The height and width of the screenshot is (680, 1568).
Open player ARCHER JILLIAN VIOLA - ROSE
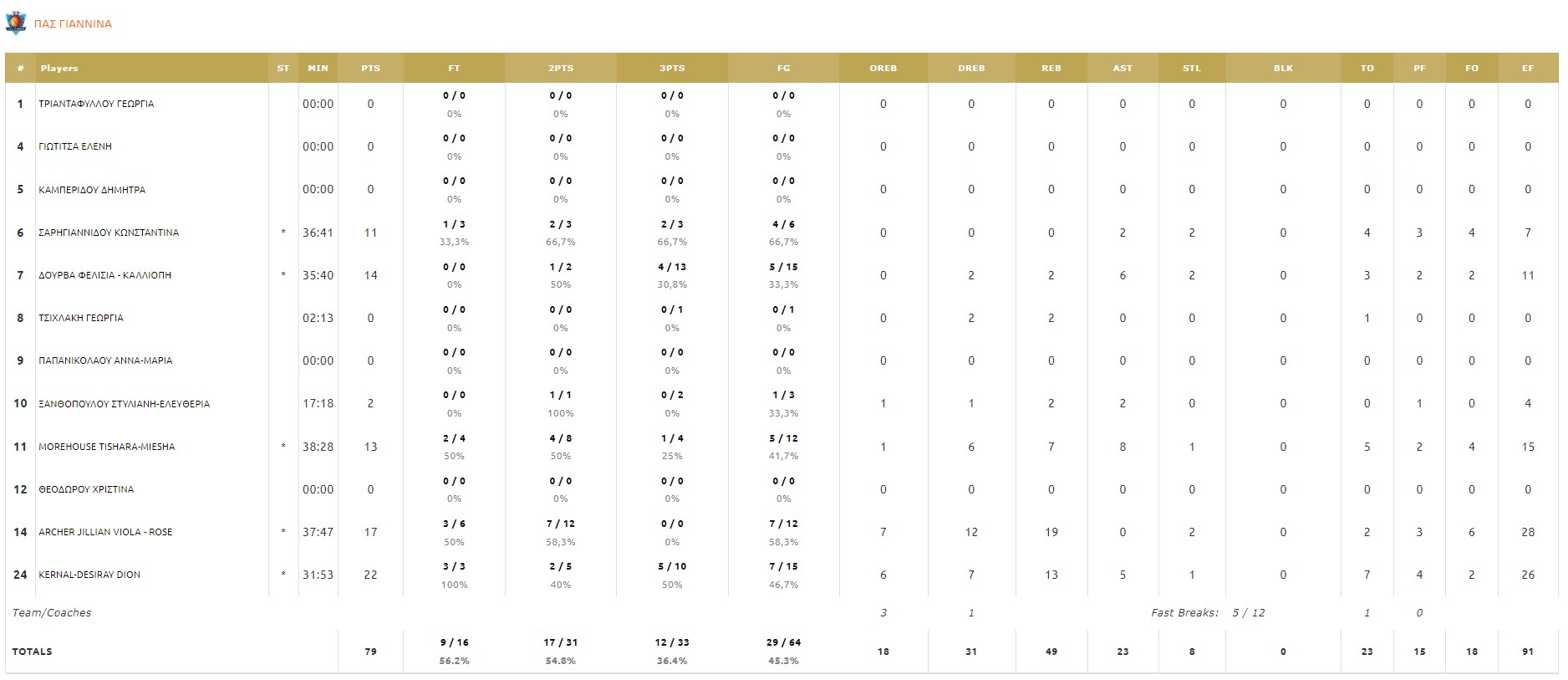click(x=105, y=532)
